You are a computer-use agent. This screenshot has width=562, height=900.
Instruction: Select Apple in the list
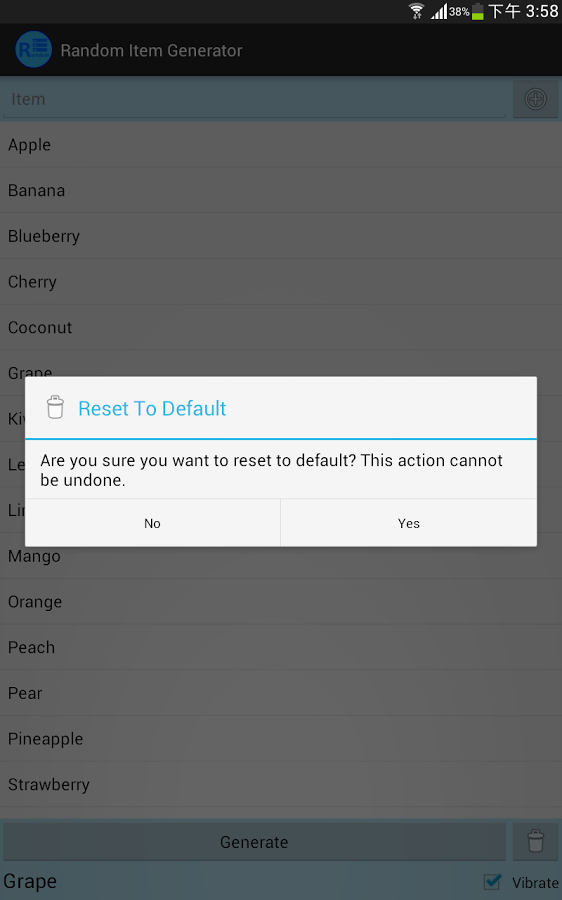pos(281,145)
